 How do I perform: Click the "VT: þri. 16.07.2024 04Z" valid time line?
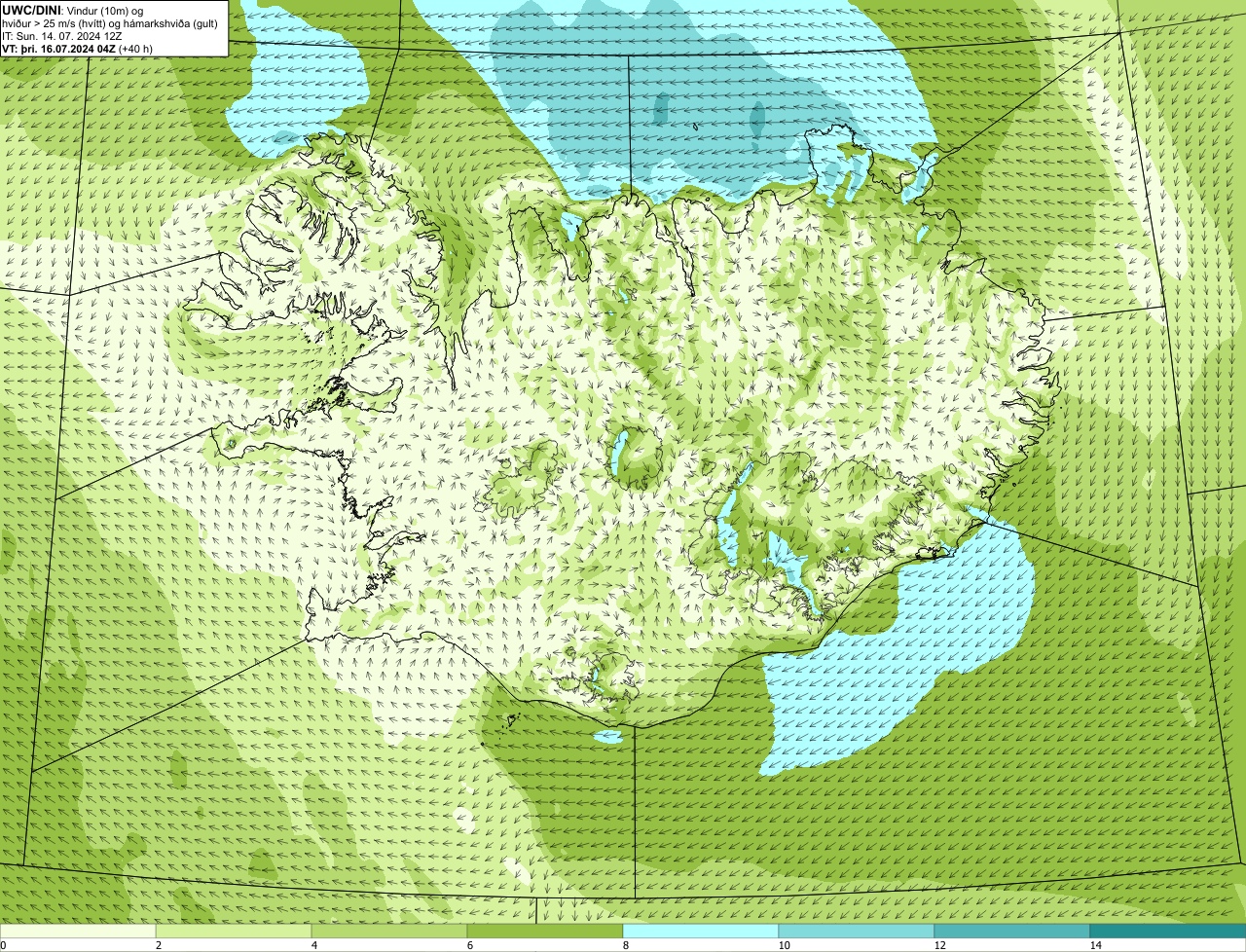coord(79,48)
